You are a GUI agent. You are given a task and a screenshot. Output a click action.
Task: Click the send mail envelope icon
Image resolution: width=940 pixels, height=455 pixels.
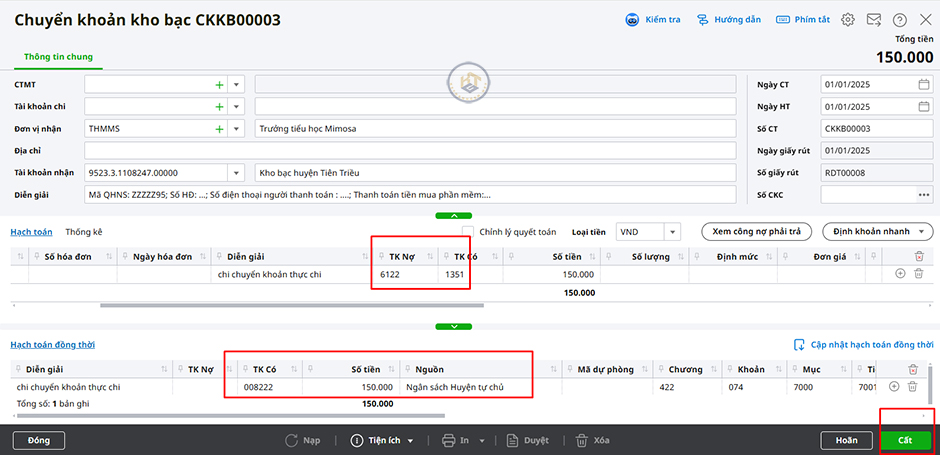[x=874, y=20]
